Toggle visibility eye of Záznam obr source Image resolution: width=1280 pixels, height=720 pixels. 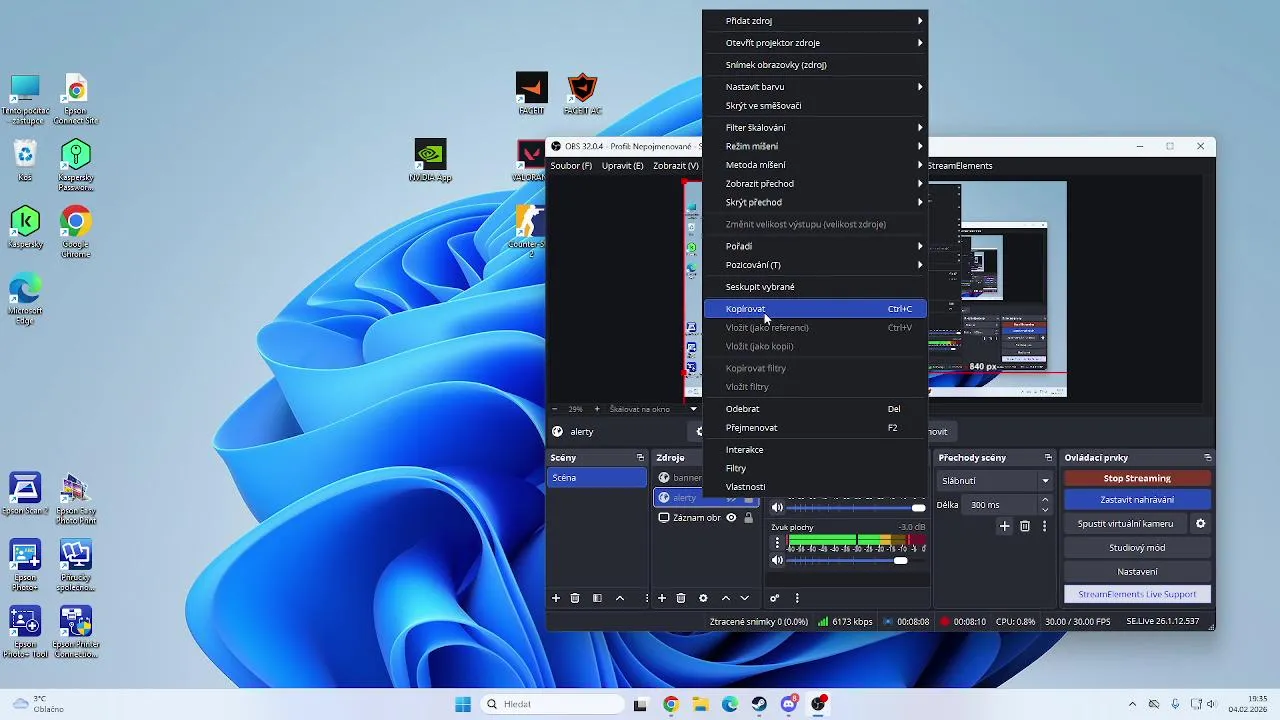click(731, 518)
